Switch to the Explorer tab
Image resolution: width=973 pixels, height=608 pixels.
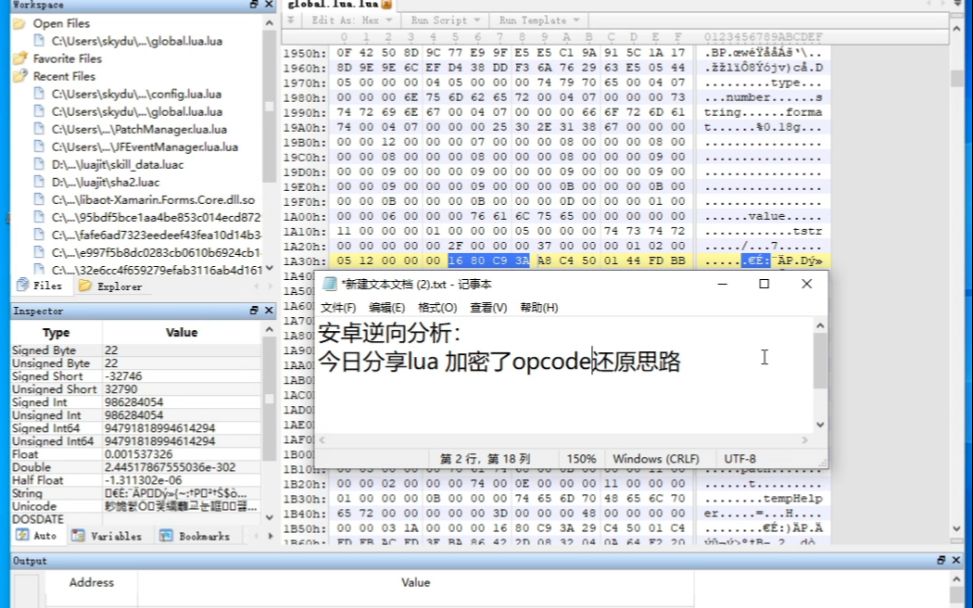pyautogui.click(x=110, y=286)
